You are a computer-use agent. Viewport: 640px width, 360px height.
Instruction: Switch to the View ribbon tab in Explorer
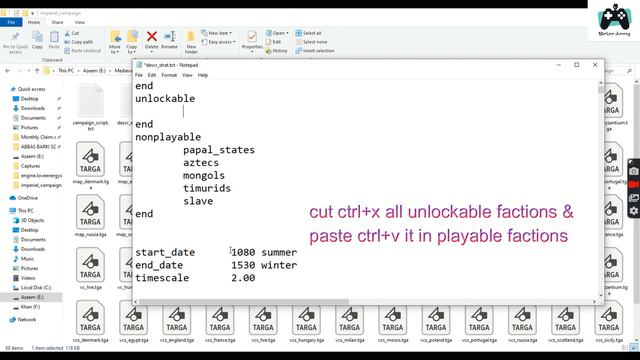point(80,22)
